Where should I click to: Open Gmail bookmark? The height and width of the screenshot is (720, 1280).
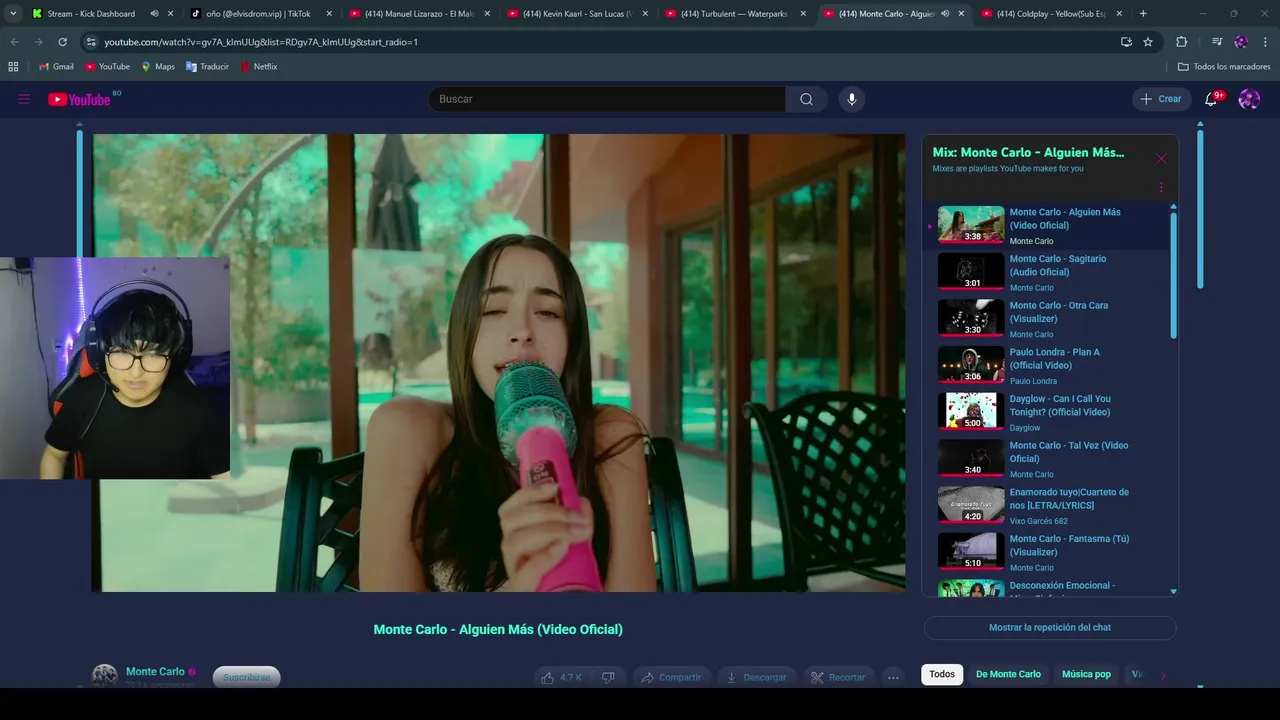(56, 67)
